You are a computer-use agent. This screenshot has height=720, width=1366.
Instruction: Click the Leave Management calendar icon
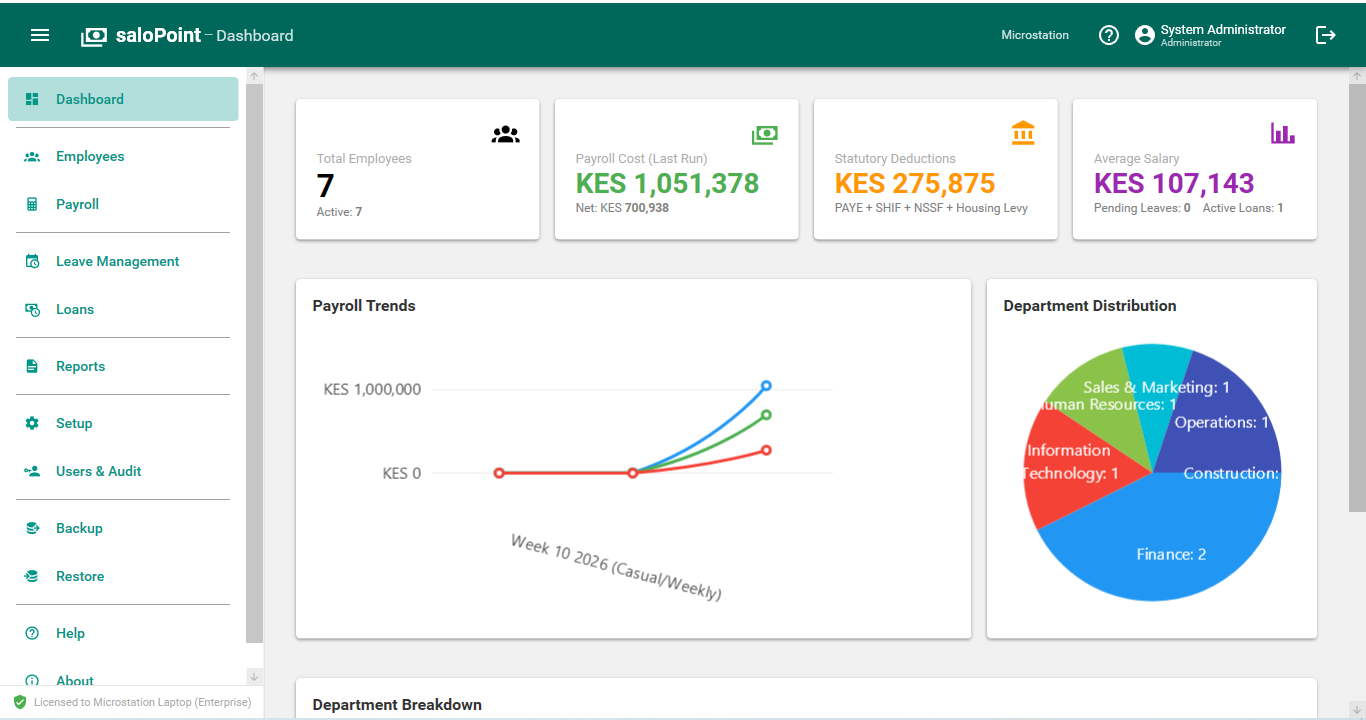pos(33,261)
